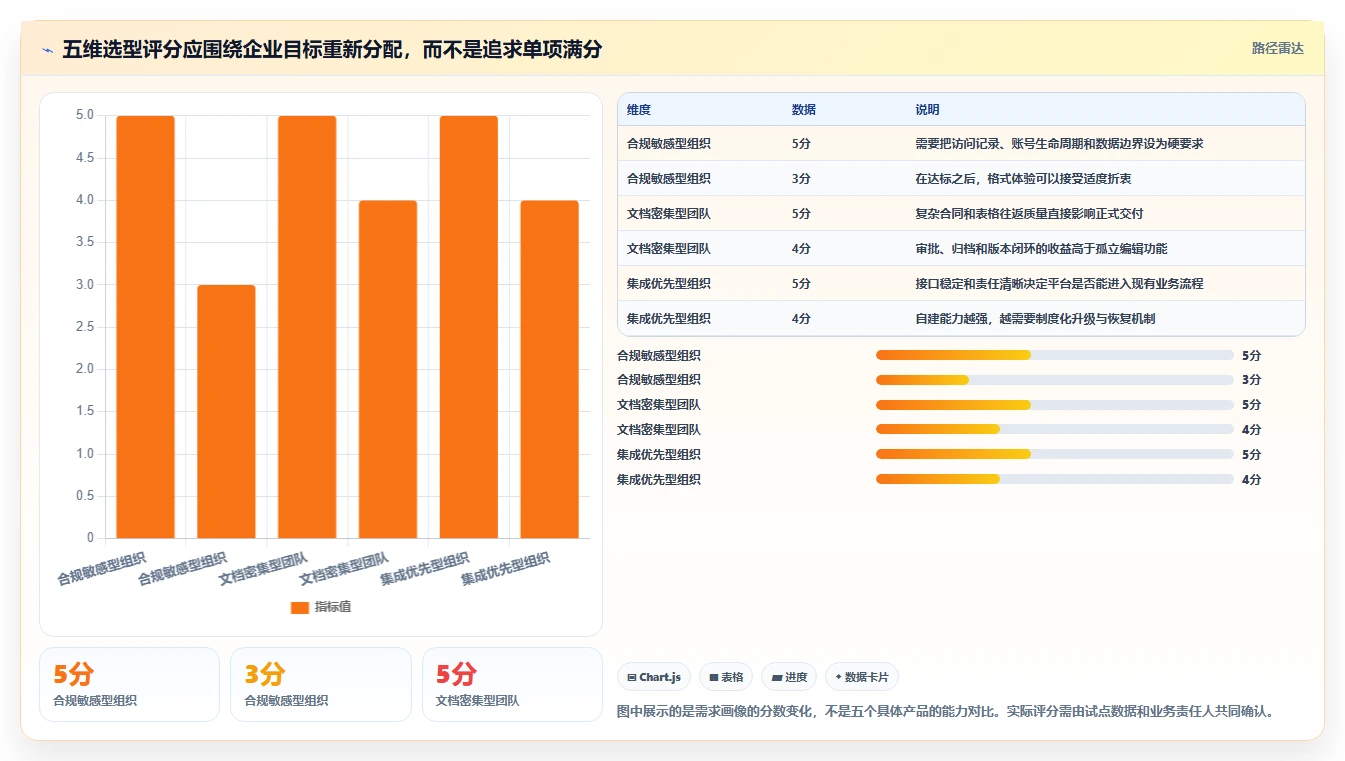The height and width of the screenshot is (761, 1345).
Task: Open the 5分 文档密集型团队 data card
Action: pyautogui.click(x=512, y=684)
